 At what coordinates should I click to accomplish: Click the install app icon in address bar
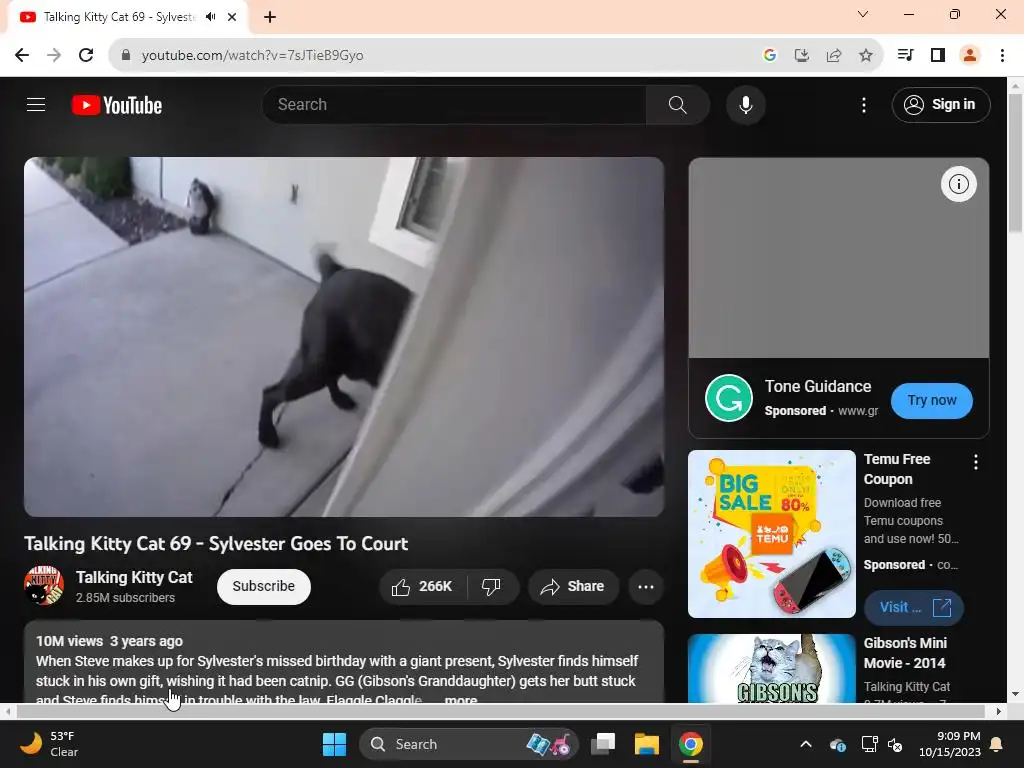pos(801,55)
